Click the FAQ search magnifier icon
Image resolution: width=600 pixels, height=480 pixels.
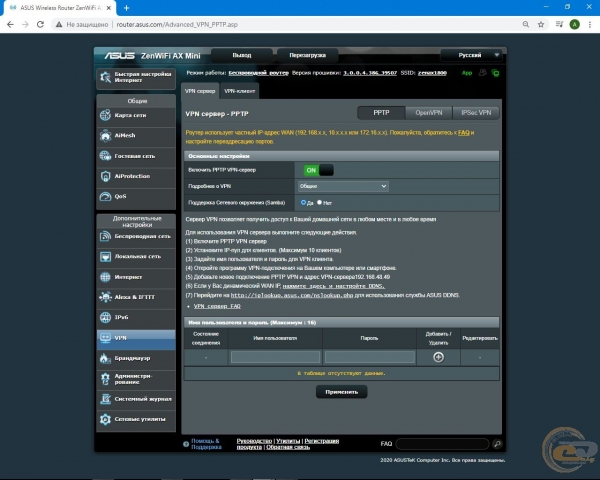(497, 444)
